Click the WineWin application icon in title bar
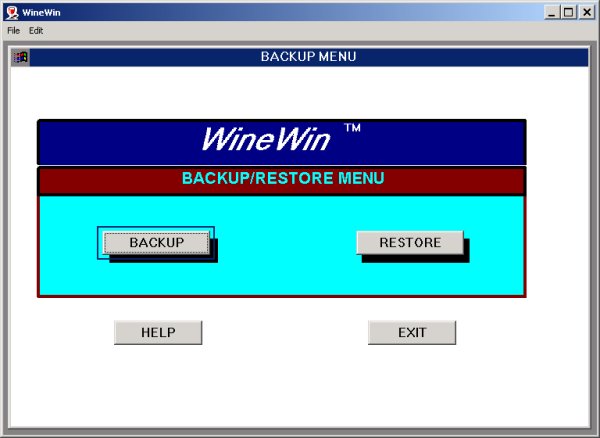Viewport: 600px width, 438px height. [x=11, y=12]
